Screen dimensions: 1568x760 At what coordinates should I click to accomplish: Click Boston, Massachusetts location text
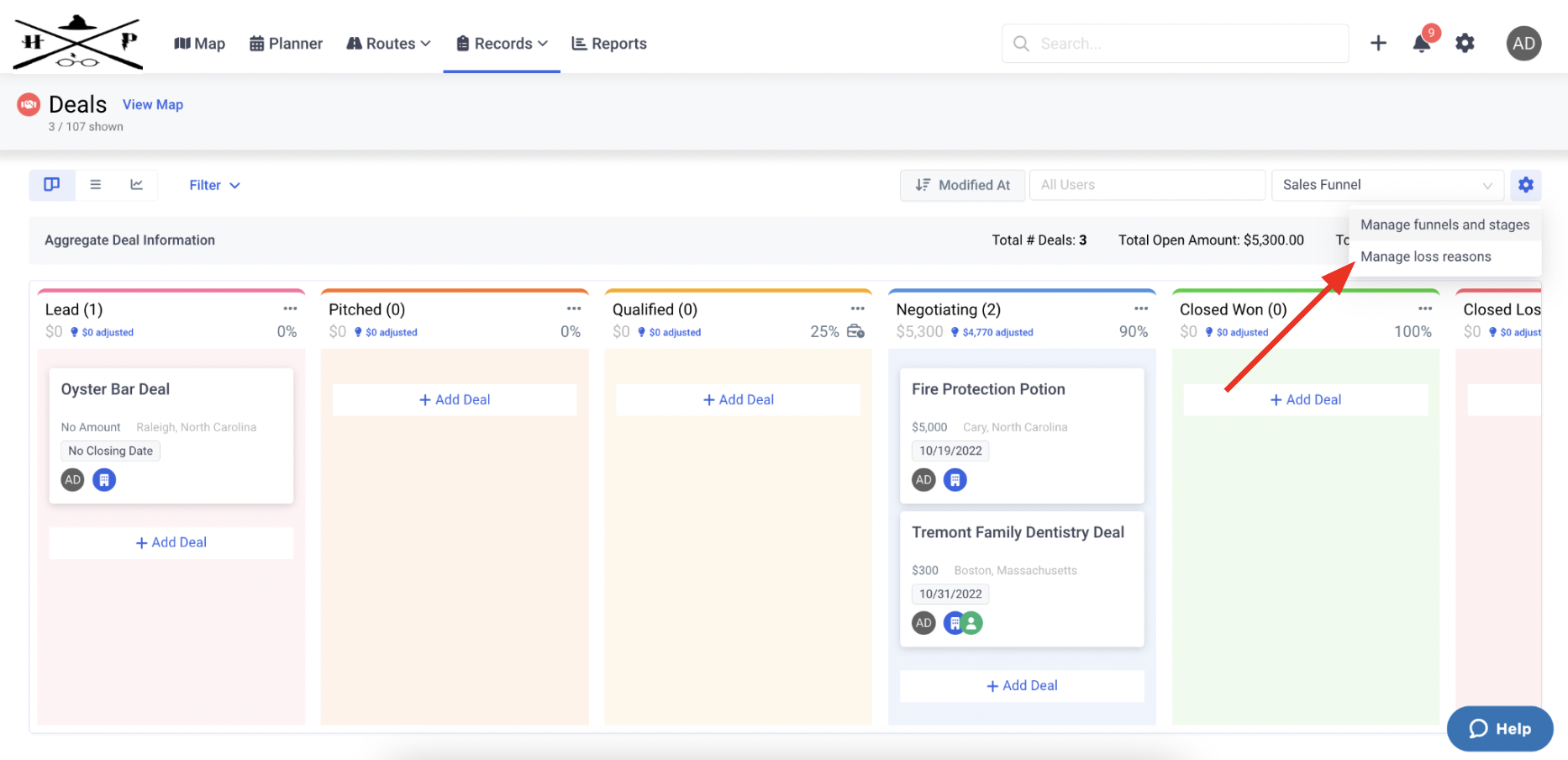(x=1015, y=570)
